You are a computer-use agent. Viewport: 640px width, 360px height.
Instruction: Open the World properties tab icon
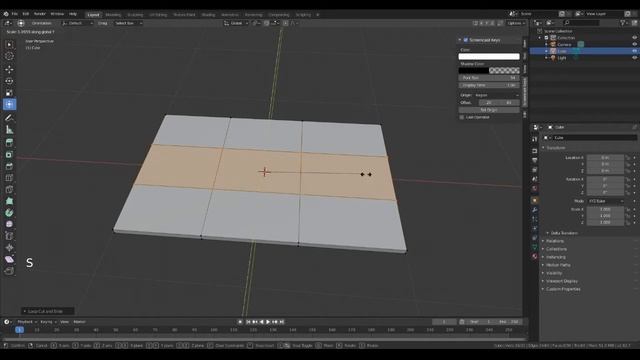point(535,189)
